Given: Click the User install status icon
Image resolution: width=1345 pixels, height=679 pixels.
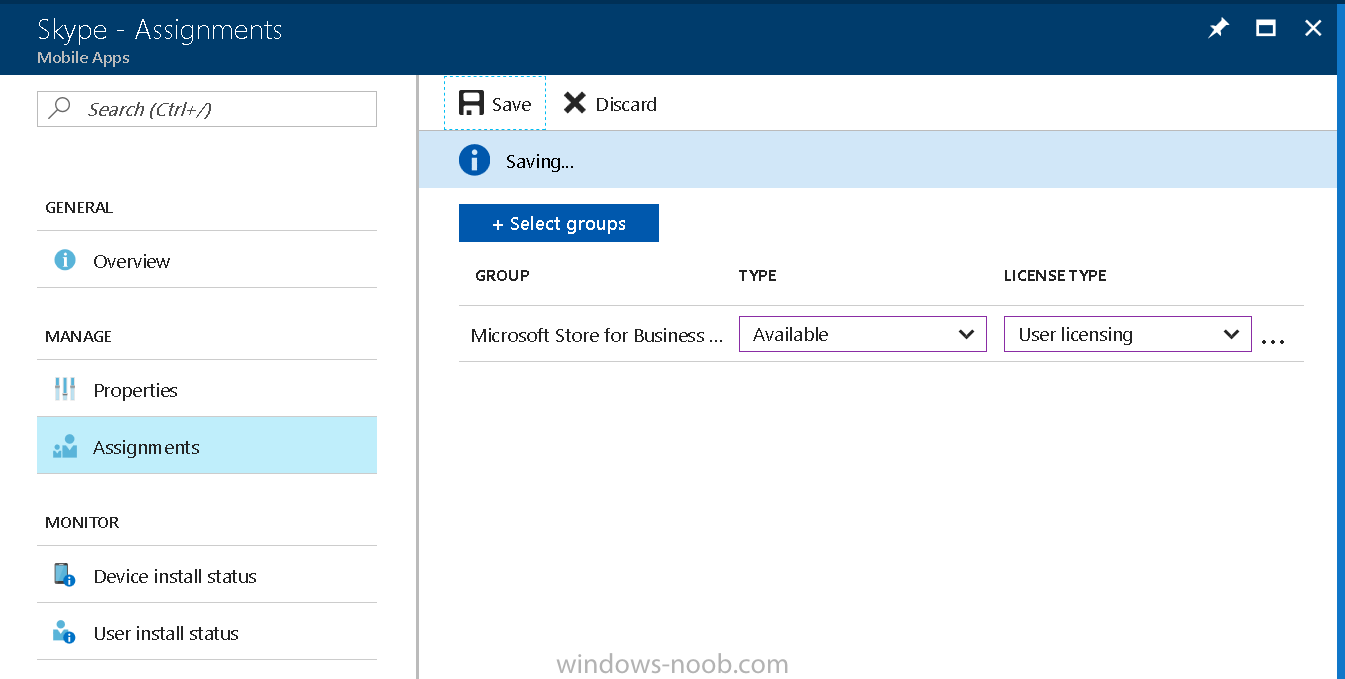Looking at the screenshot, I should coord(65,632).
